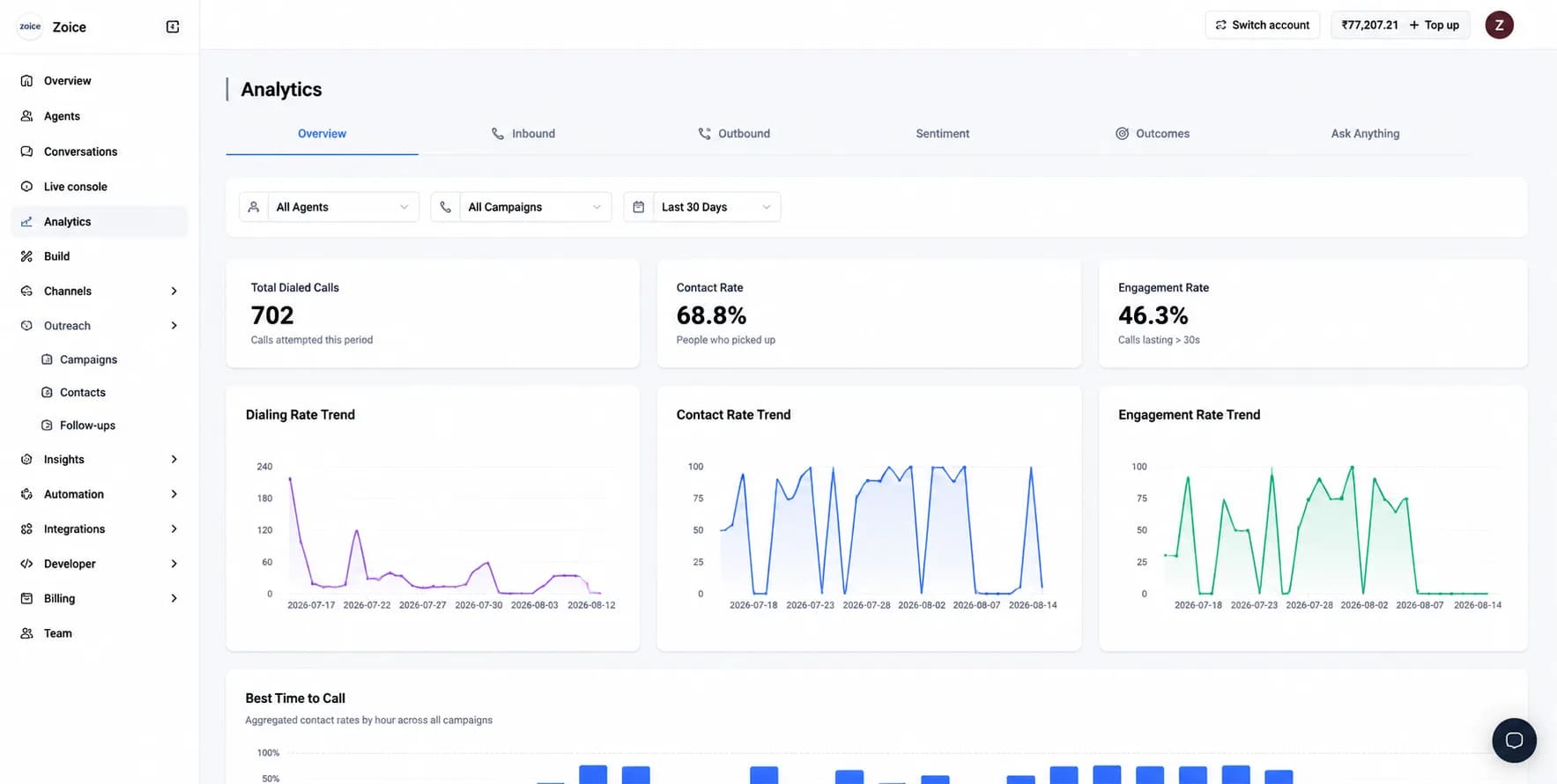Click the Automation icon
The height and width of the screenshot is (784, 1557).
coord(26,494)
